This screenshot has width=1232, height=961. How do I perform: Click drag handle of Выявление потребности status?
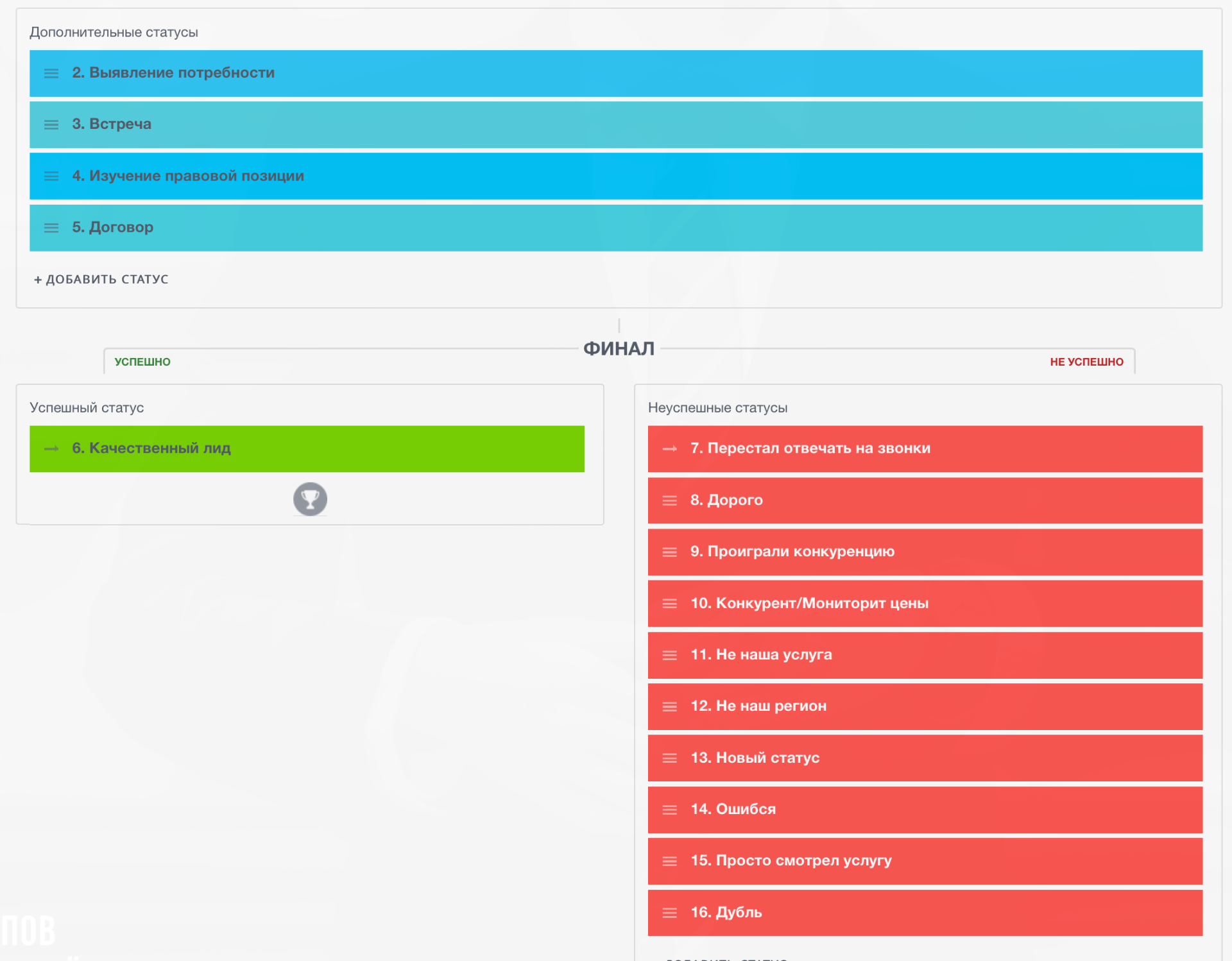pos(51,73)
